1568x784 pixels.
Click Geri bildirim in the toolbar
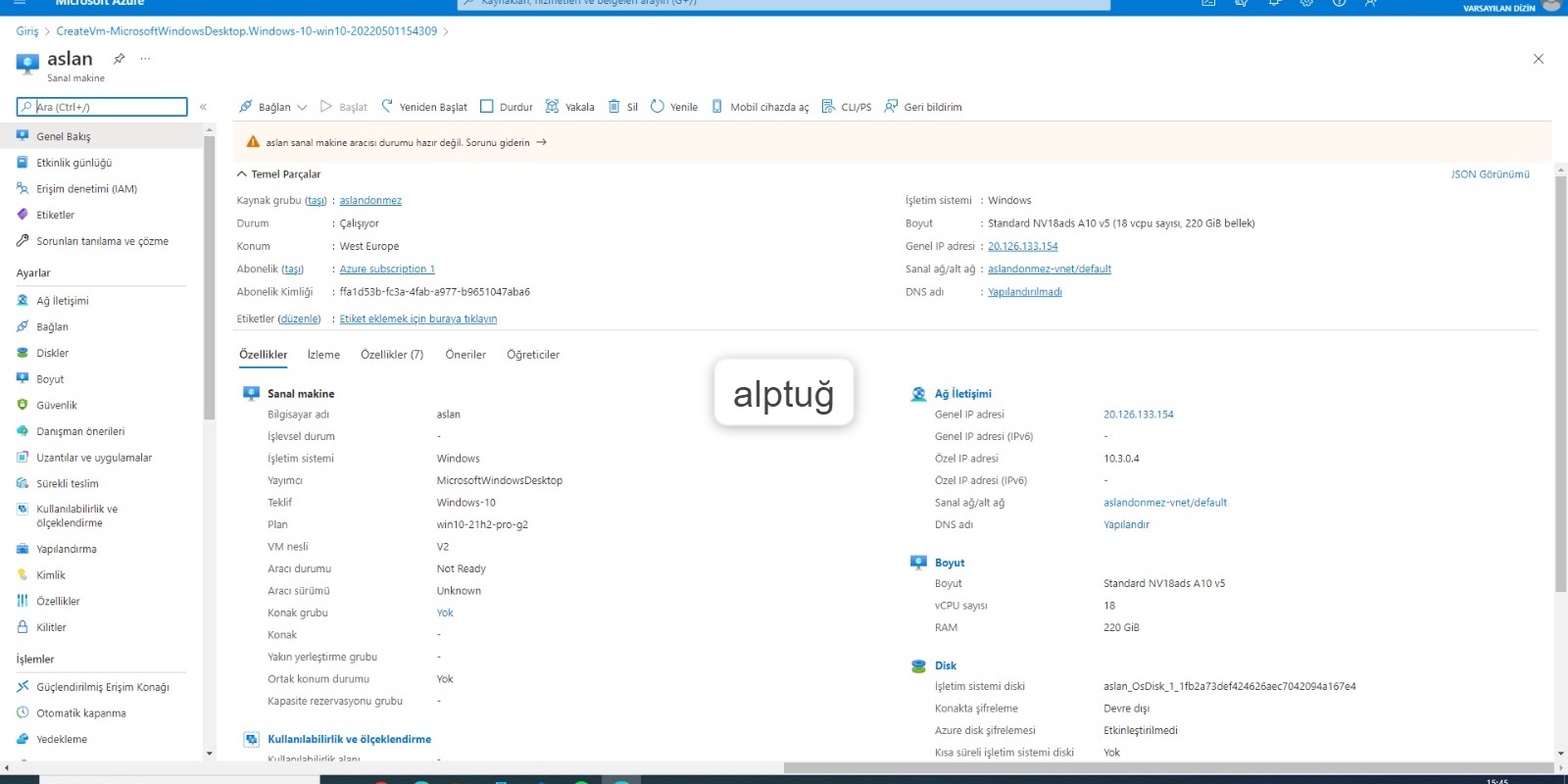coord(923,107)
